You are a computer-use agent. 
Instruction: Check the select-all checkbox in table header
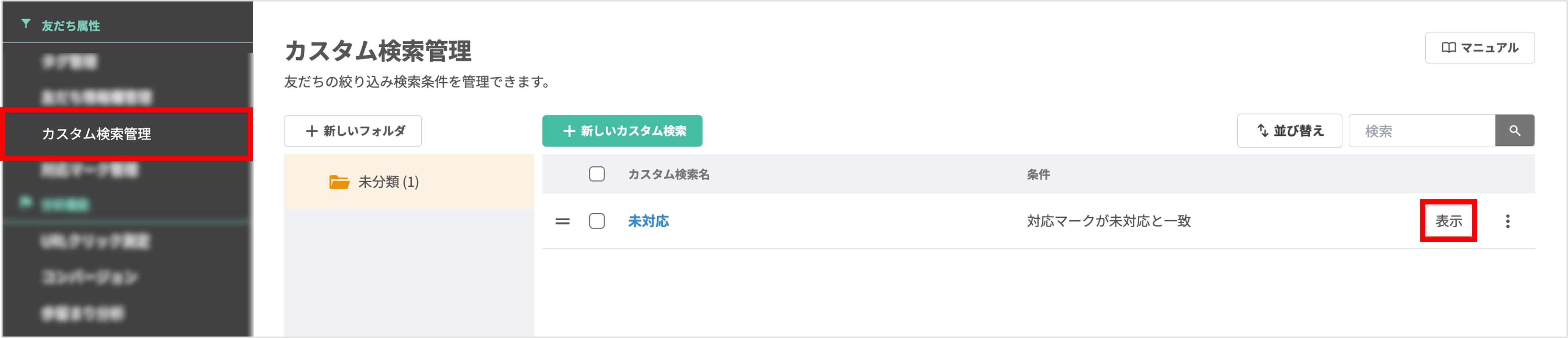[x=597, y=174]
